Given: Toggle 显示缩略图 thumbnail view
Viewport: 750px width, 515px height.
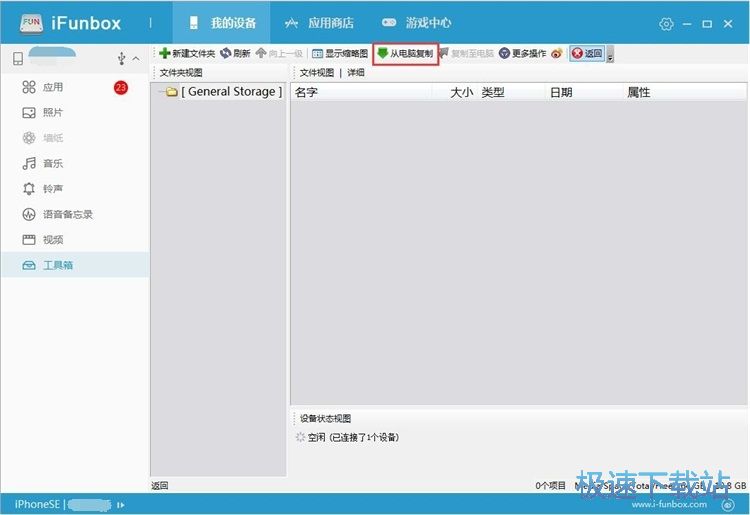Looking at the screenshot, I should 340,53.
